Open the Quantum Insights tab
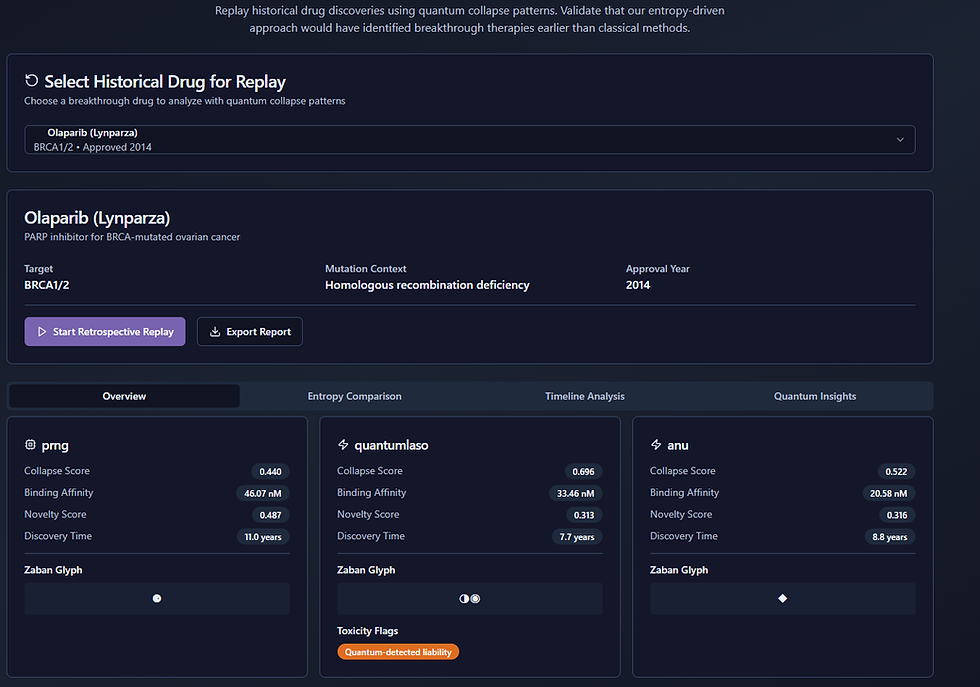The height and width of the screenshot is (687, 980). [x=815, y=396]
